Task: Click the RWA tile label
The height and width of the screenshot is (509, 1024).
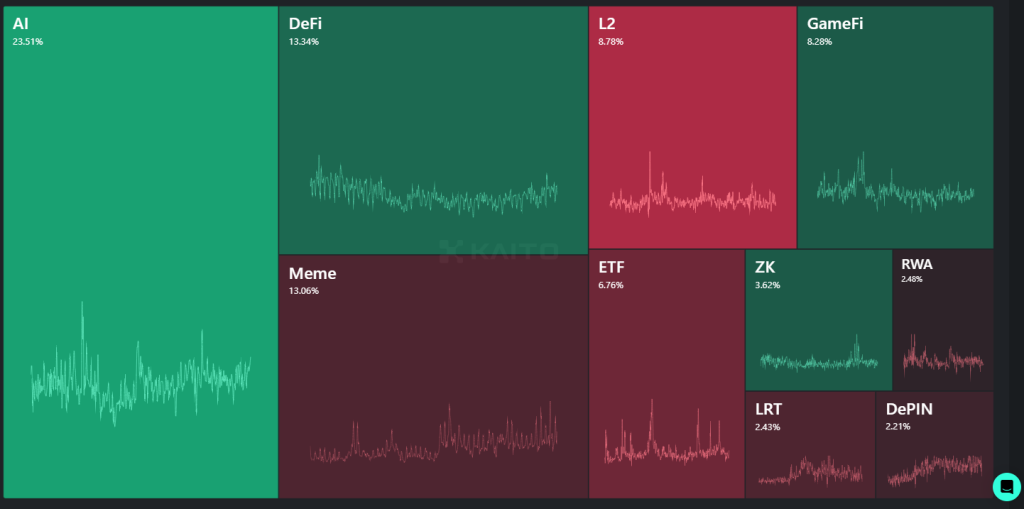Action: (916, 264)
